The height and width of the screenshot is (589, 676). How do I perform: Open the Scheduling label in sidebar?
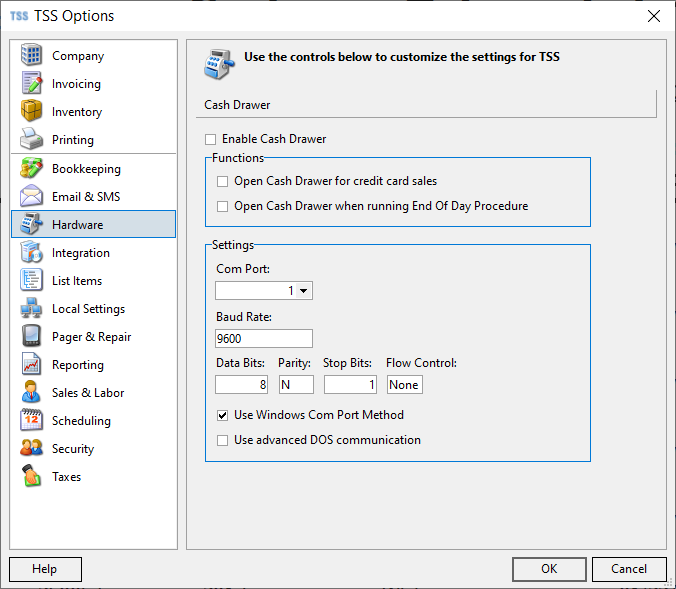(x=81, y=421)
